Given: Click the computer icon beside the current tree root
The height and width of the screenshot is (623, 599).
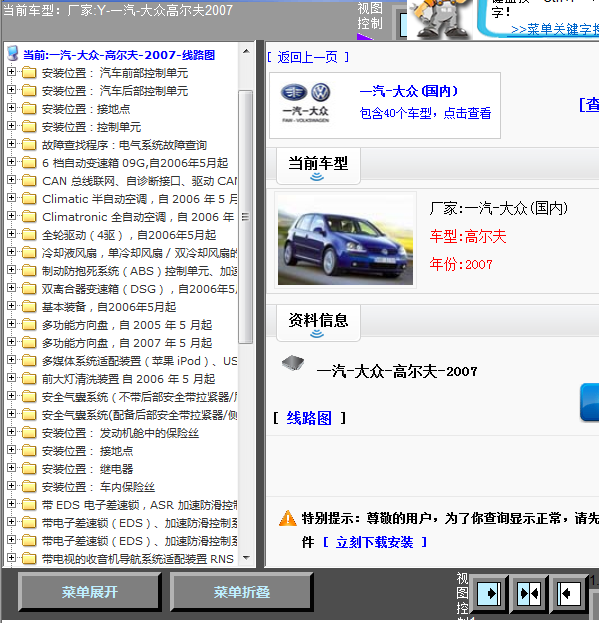Looking at the screenshot, I should (13, 53).
